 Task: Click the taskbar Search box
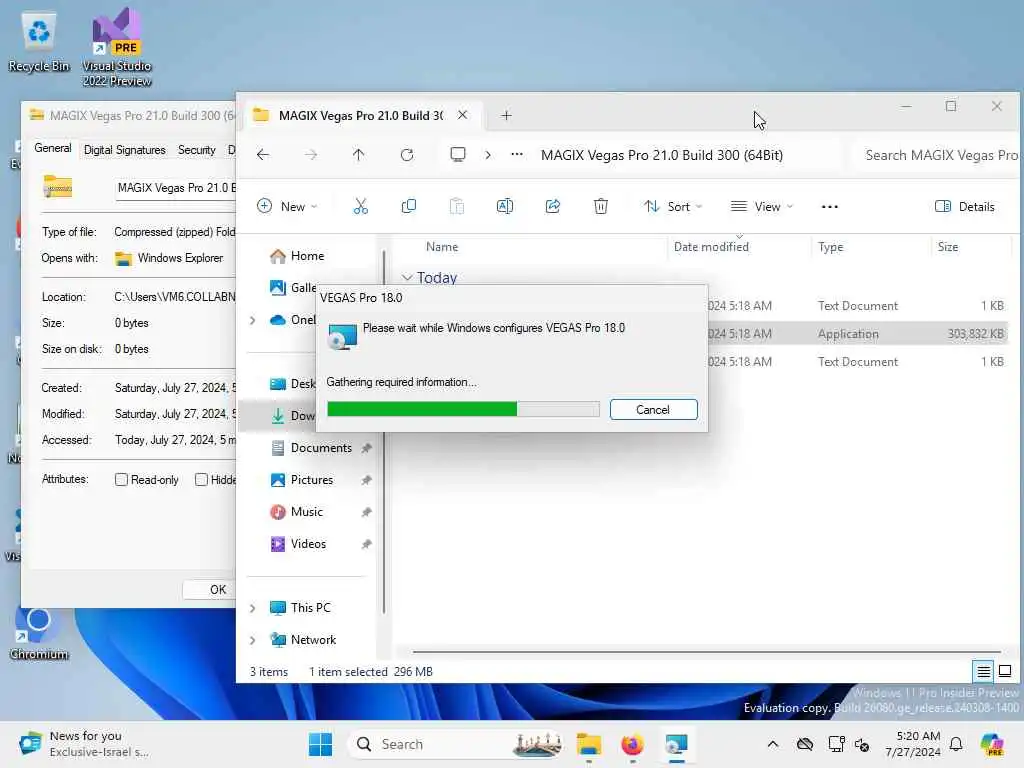click(457, 744)
